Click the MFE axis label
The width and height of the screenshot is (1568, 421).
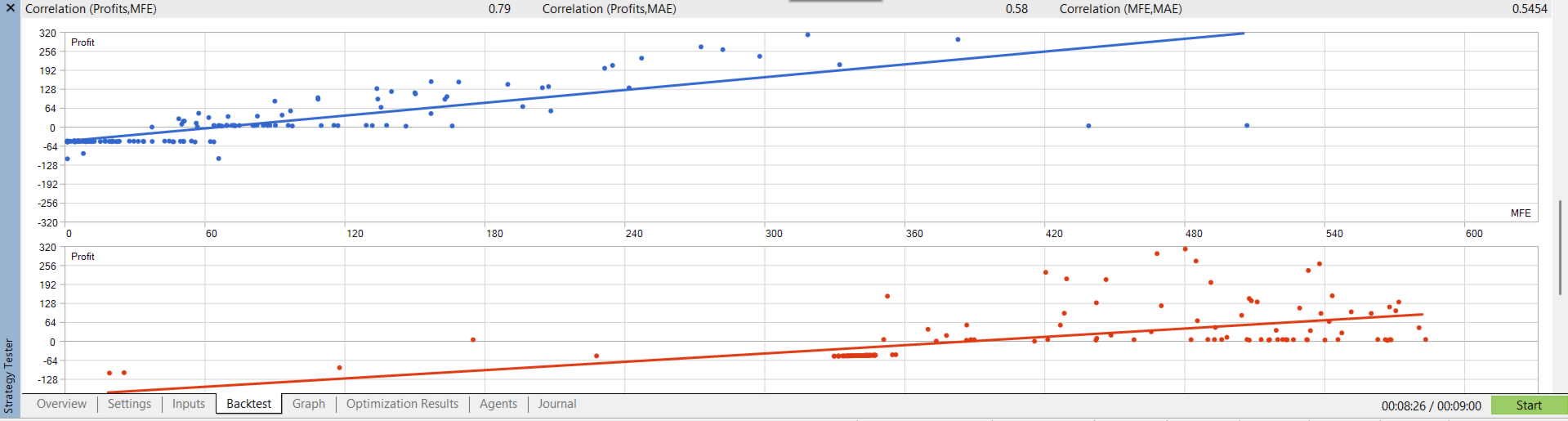click(x=1521, y=213)
